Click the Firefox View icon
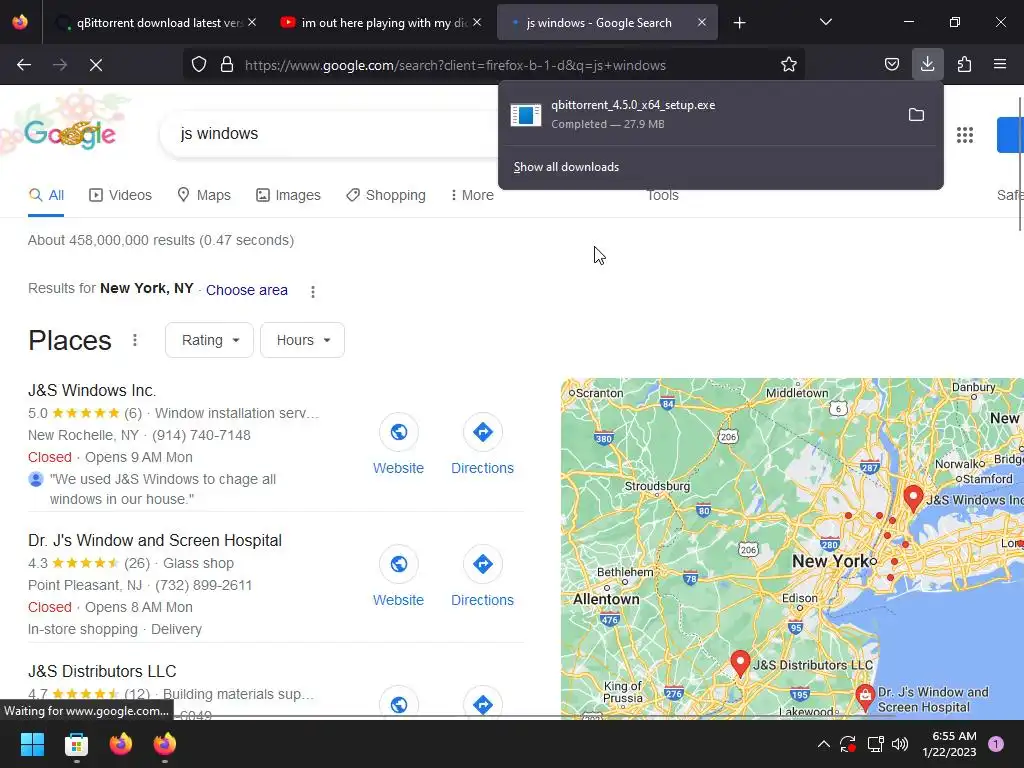 (x=20, y=22)
